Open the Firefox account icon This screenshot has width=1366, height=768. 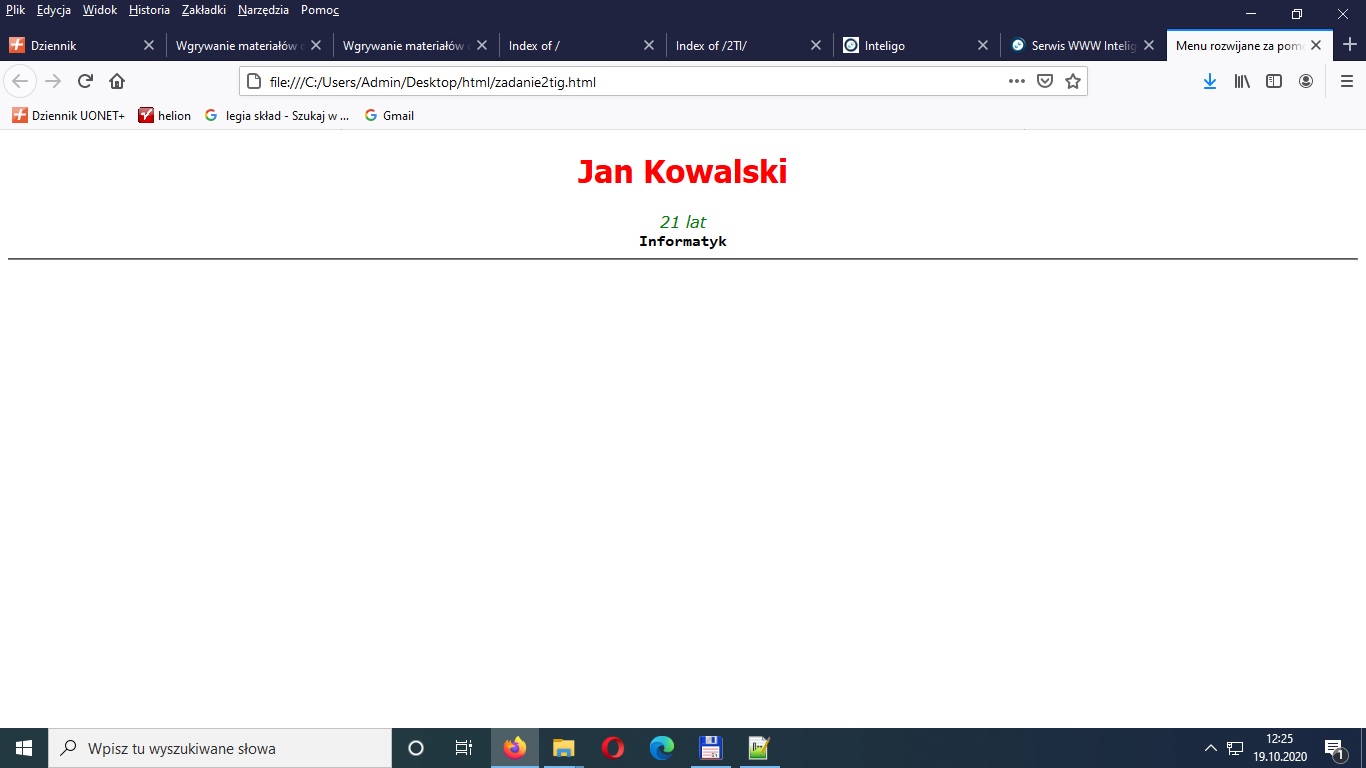1306,81
